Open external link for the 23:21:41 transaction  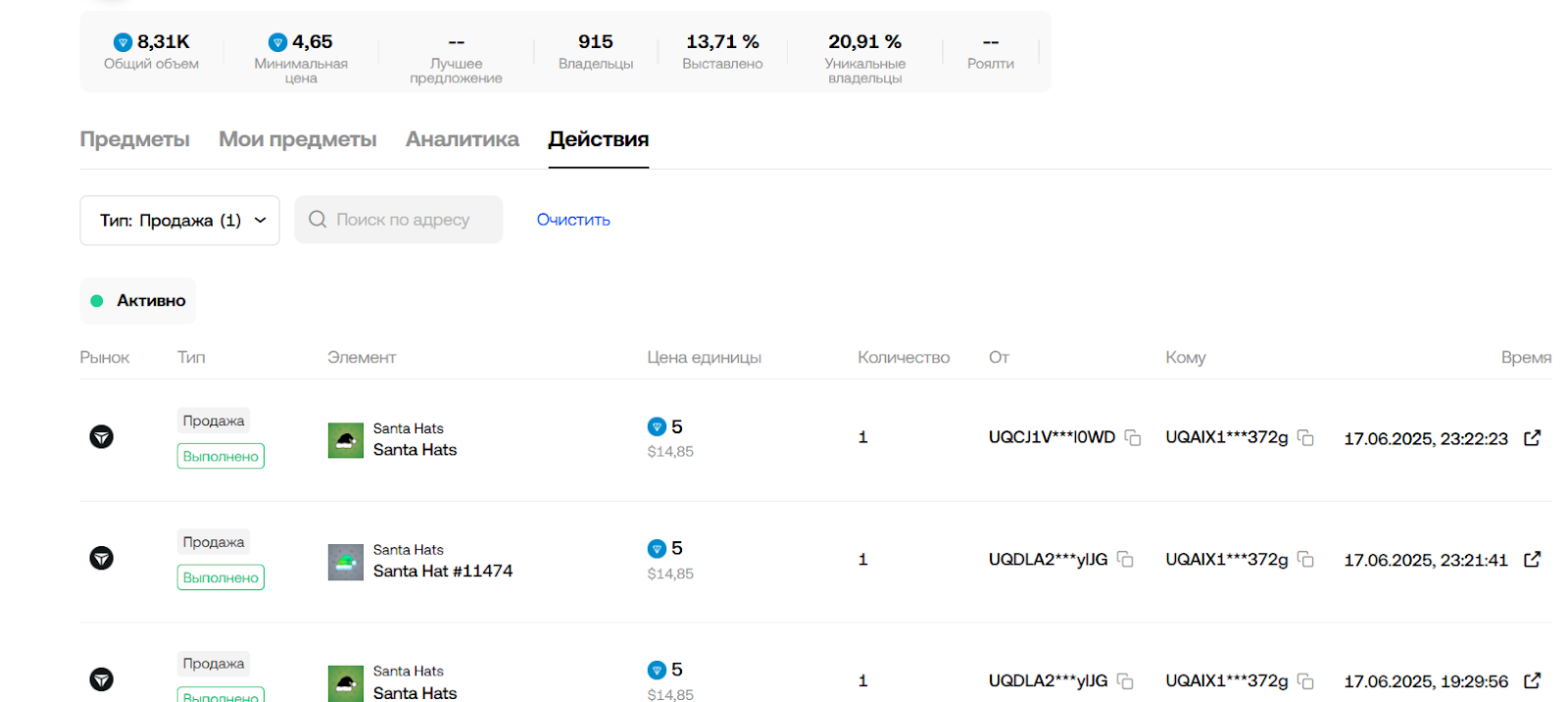tap(1533, 559)
